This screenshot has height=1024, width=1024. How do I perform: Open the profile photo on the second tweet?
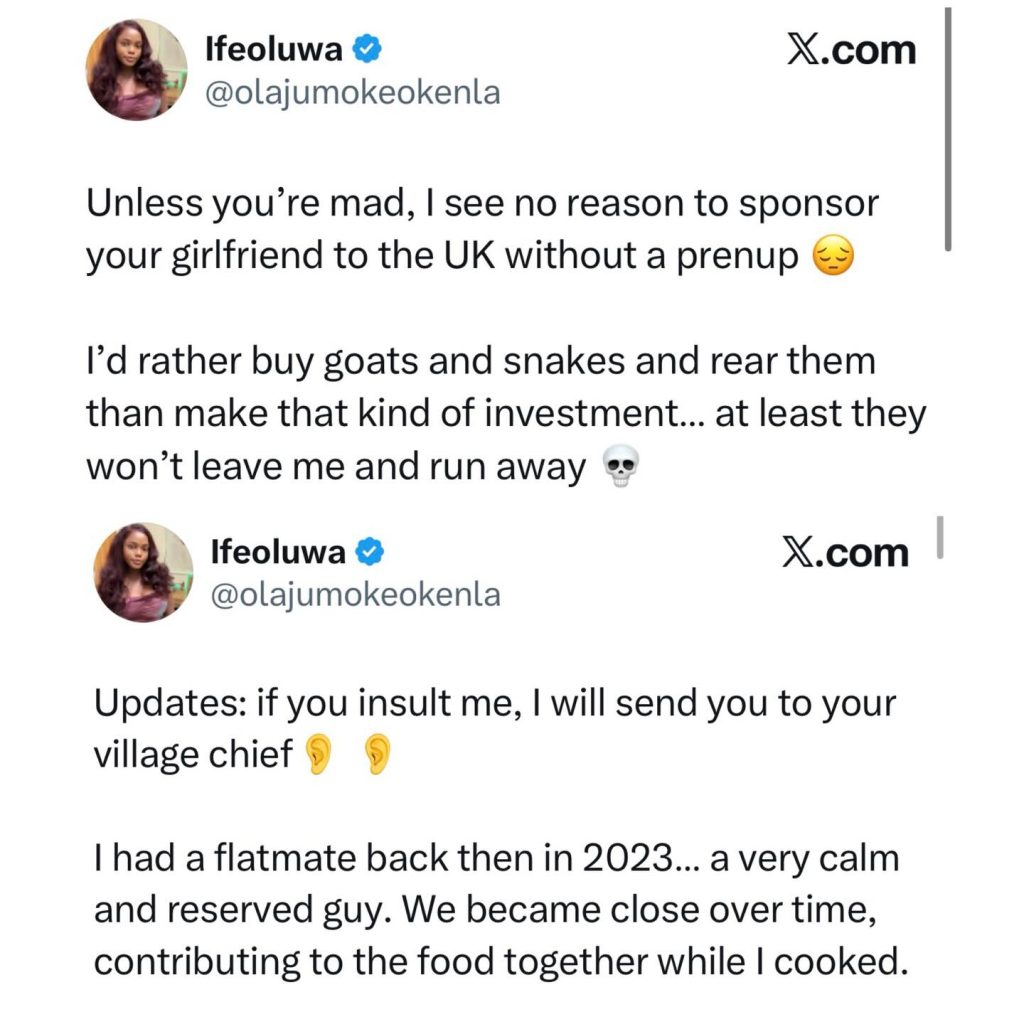tap(143, 571)
